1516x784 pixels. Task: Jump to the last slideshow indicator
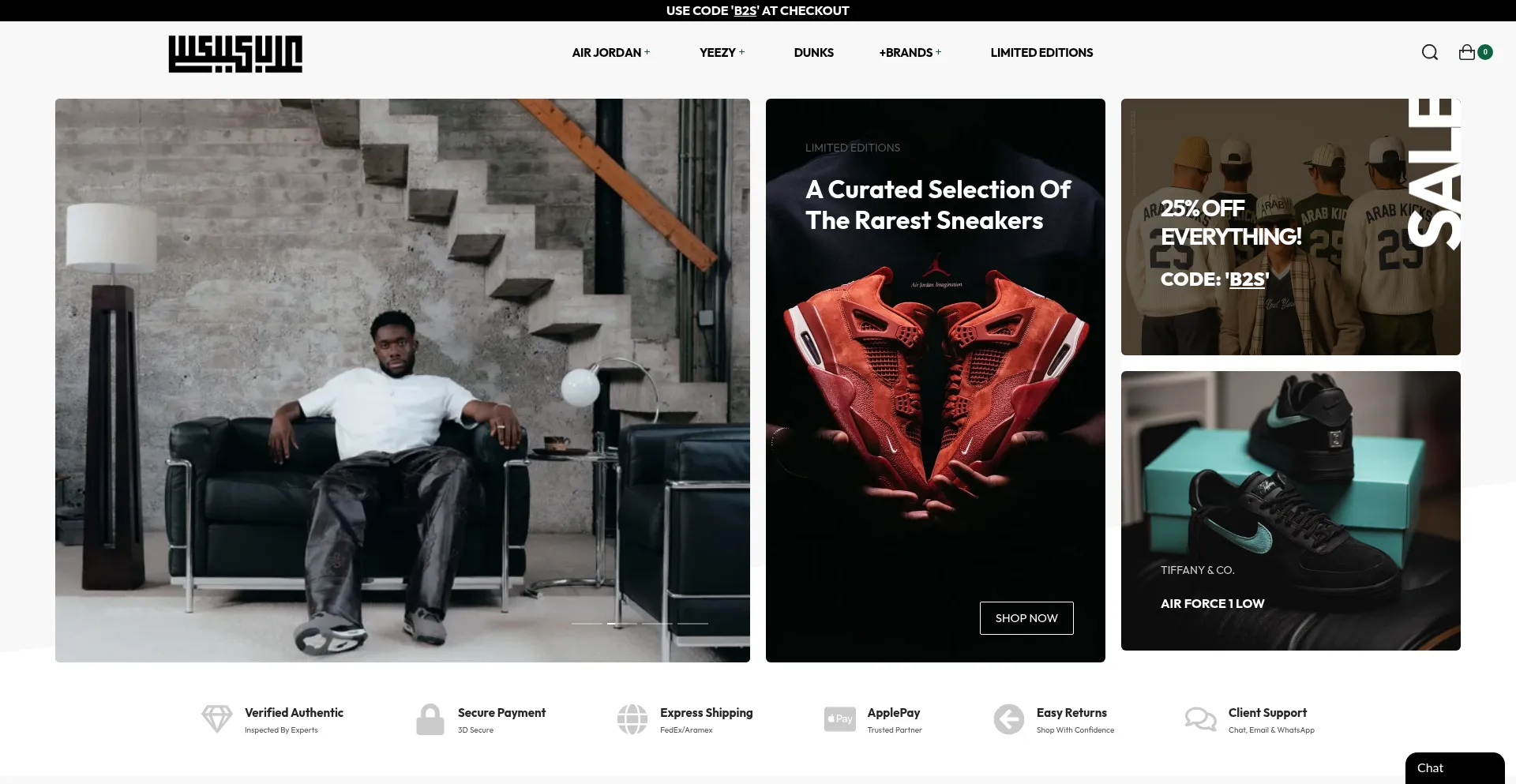pos(692,624)
